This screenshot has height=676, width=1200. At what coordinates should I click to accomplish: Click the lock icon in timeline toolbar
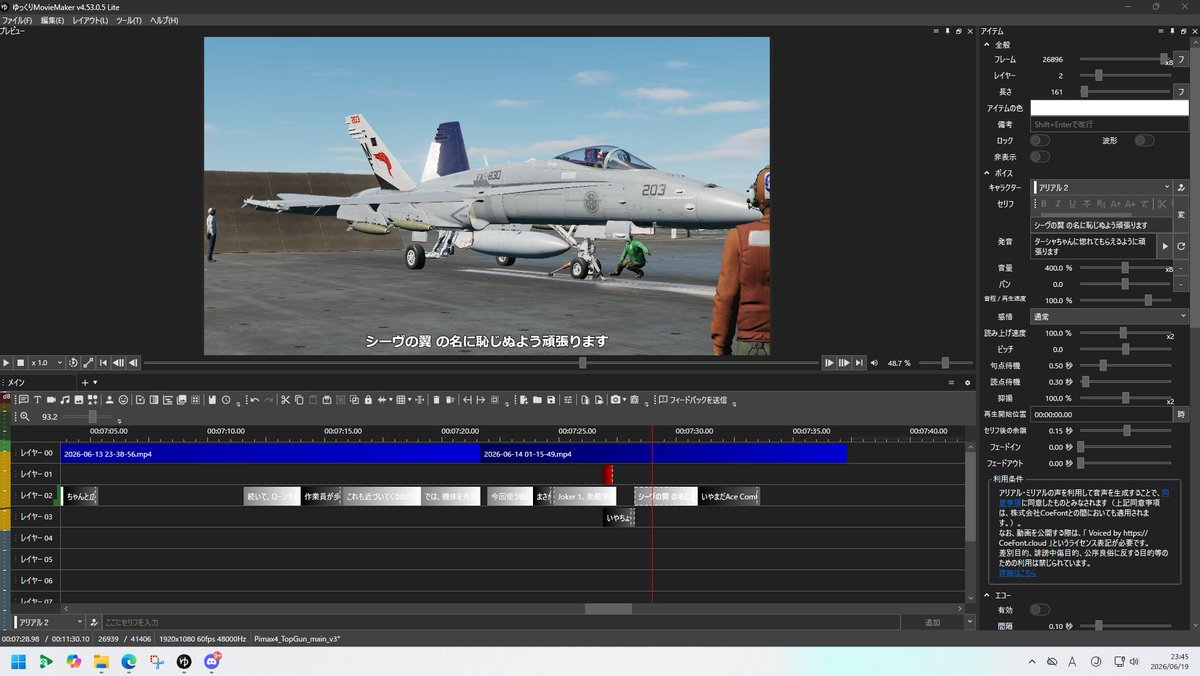pyautogui.click(x=368, y=400)
